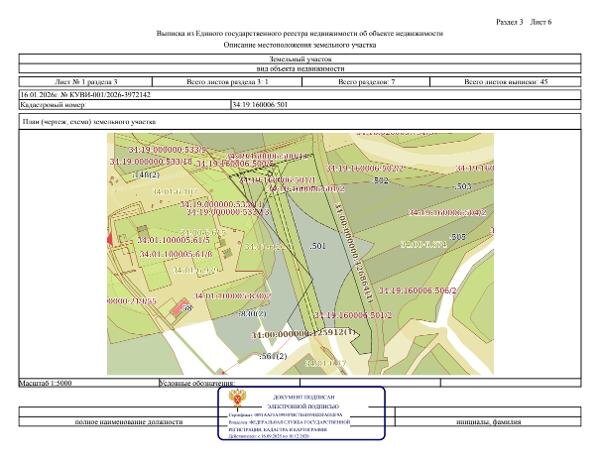Click the map label '34:19:160006:506/2'
Viewport: 600px width, 464px height.
418,291
